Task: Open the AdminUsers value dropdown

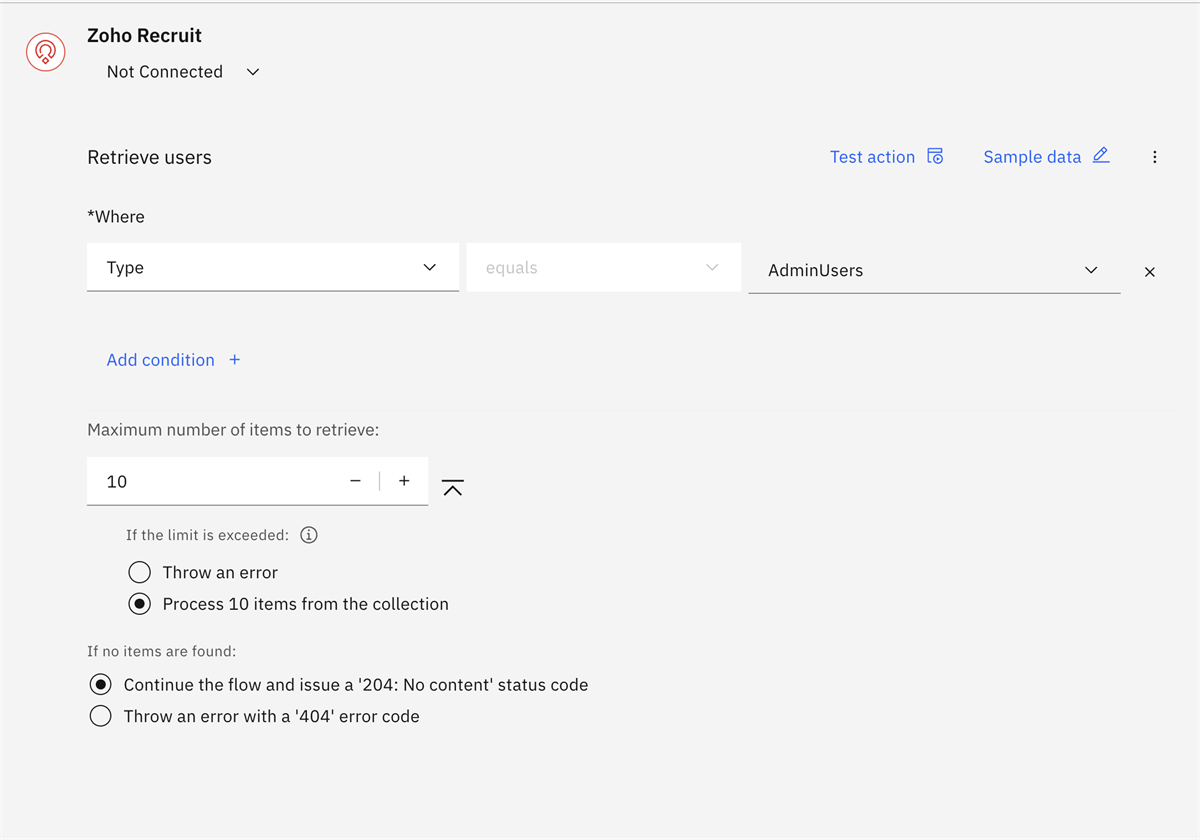Action: point(934,270)
